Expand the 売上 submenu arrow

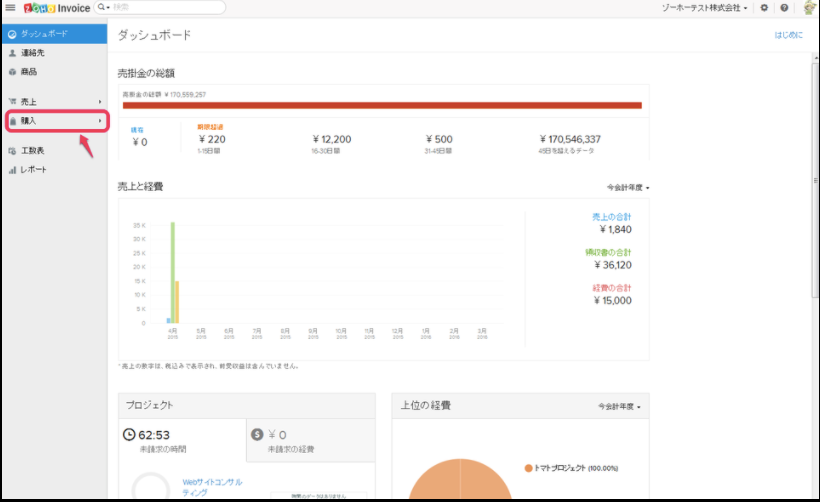click(100, 101)
